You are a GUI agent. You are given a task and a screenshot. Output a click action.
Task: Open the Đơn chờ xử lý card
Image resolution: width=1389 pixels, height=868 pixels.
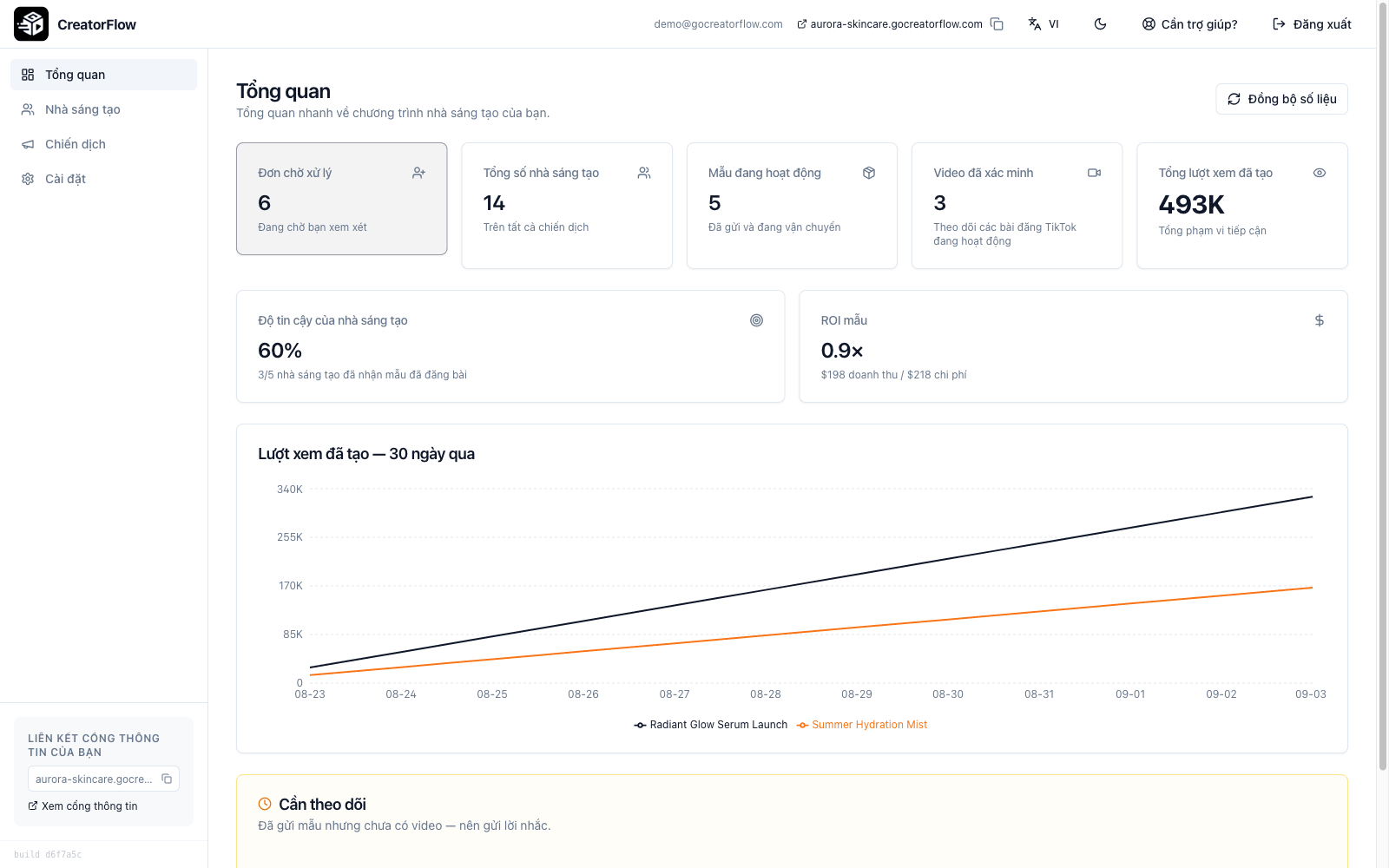click(342, 199)
